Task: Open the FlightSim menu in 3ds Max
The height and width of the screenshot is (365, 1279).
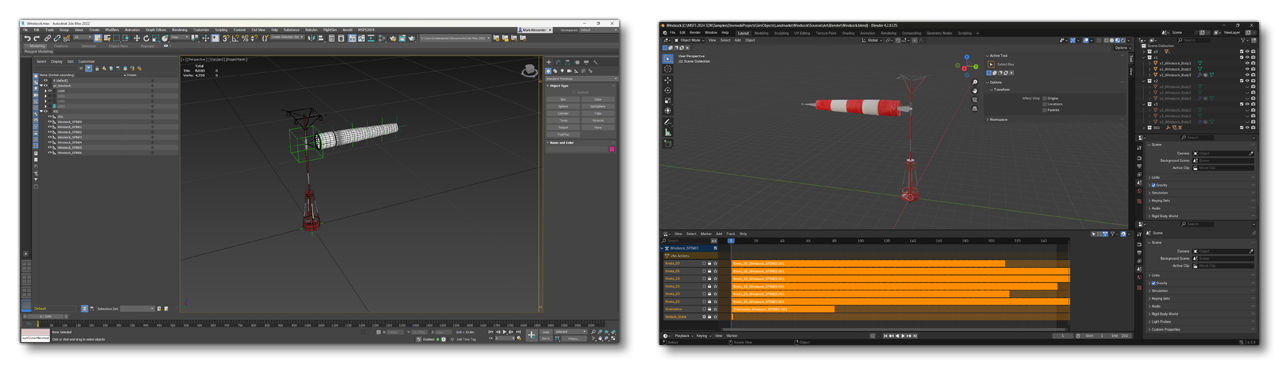Action: 330,30
